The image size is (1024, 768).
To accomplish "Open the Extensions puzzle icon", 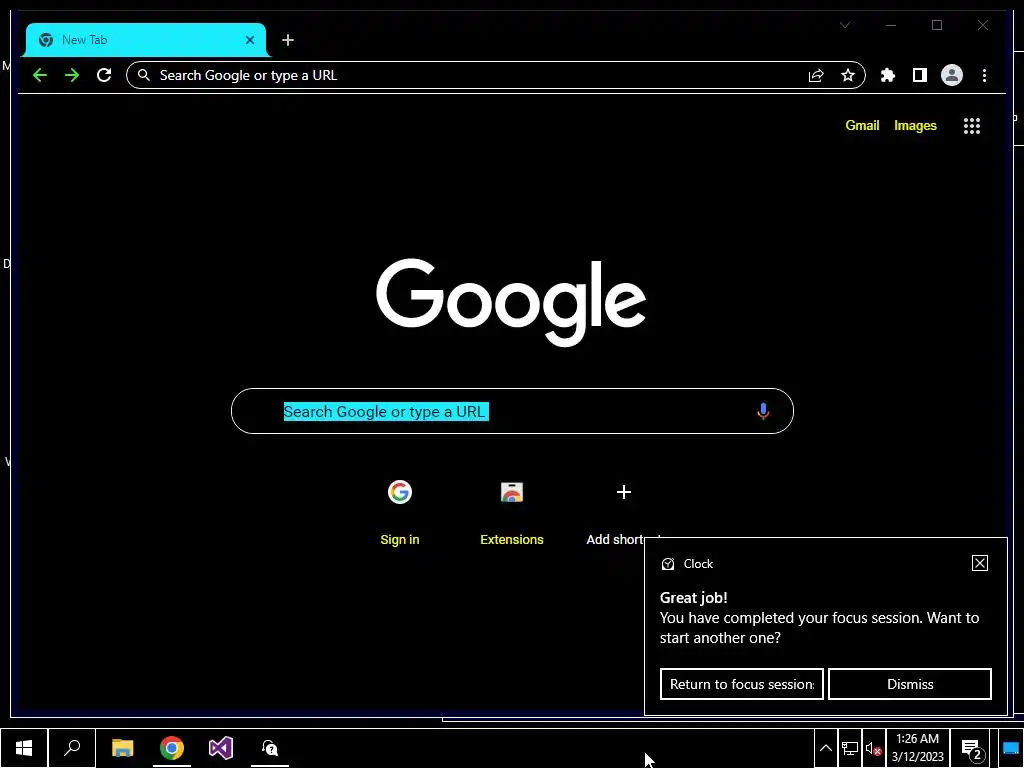I will click(888, 75).
